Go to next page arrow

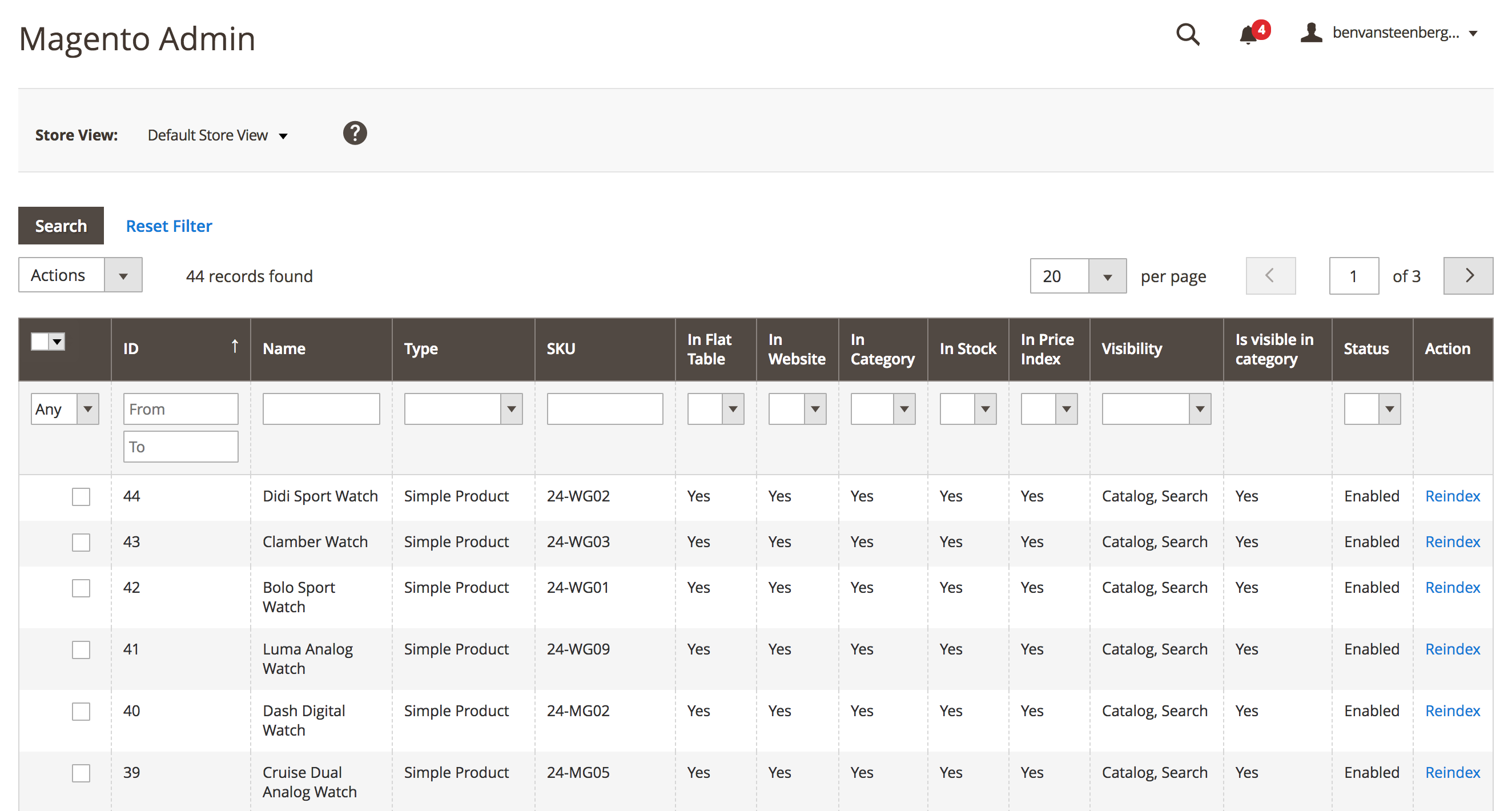(1468, 275)
